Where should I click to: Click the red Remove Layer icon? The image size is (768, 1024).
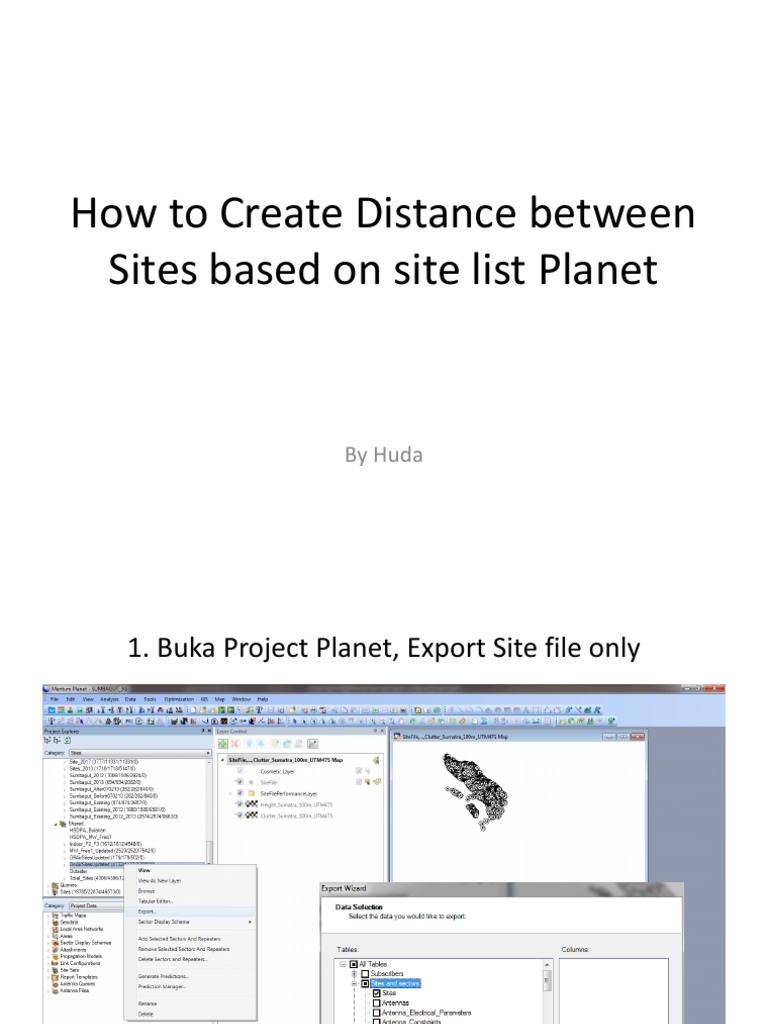234,744
